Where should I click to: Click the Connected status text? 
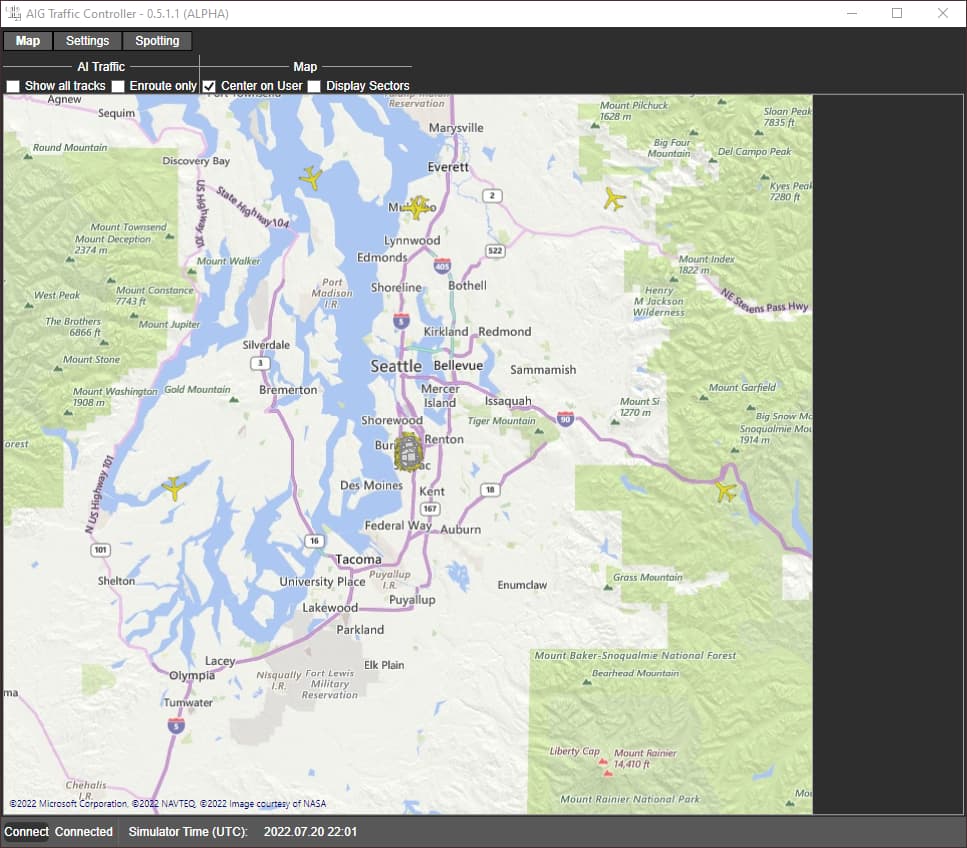84,831
